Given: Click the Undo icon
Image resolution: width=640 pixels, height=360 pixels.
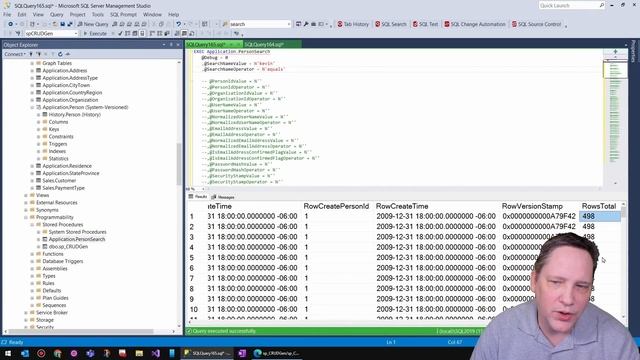Looking at the screenshot, I should [178, 24].
